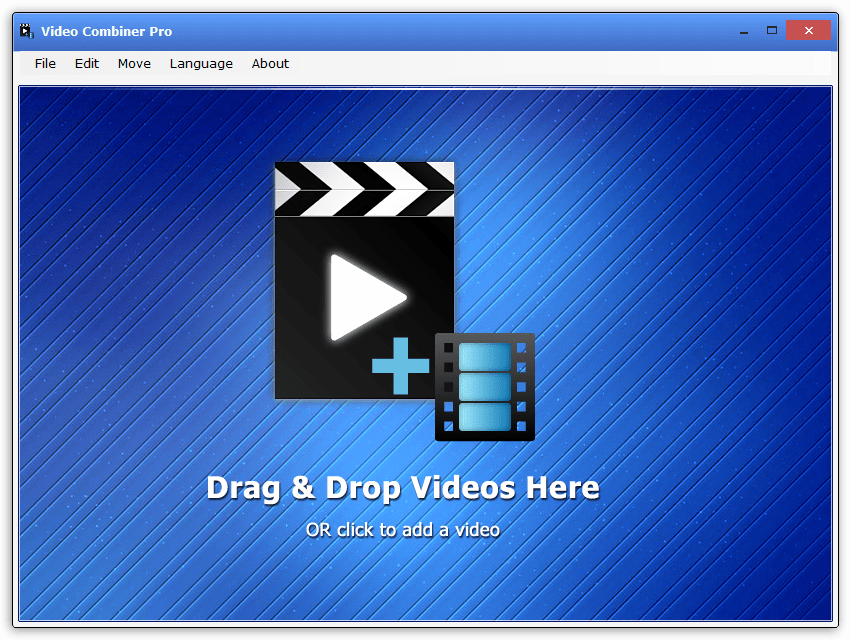The height and width of the screenshot is (640, 851).
Task: Click the top frame of the film strip icon
Action: [x=485, y=357]
